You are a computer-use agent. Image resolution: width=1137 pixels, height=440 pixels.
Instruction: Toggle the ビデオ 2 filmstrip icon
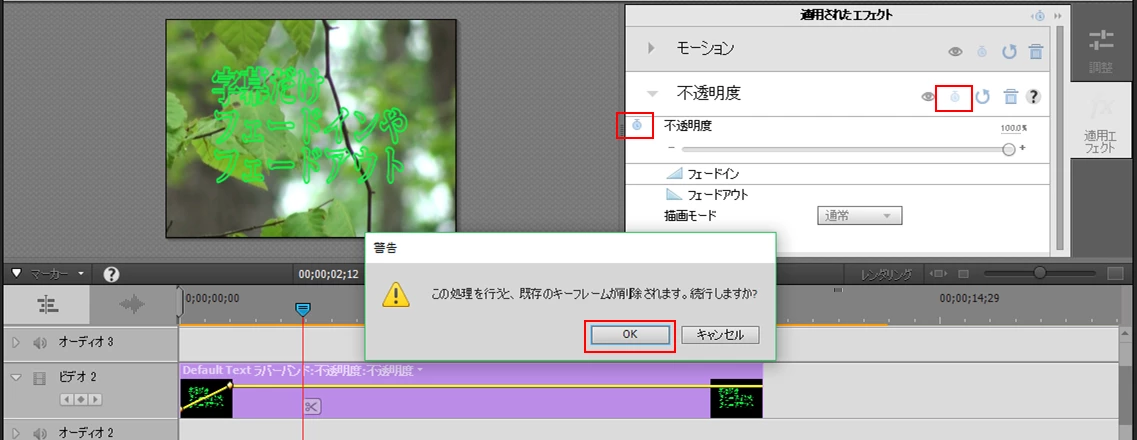click(x=40, y=377)
